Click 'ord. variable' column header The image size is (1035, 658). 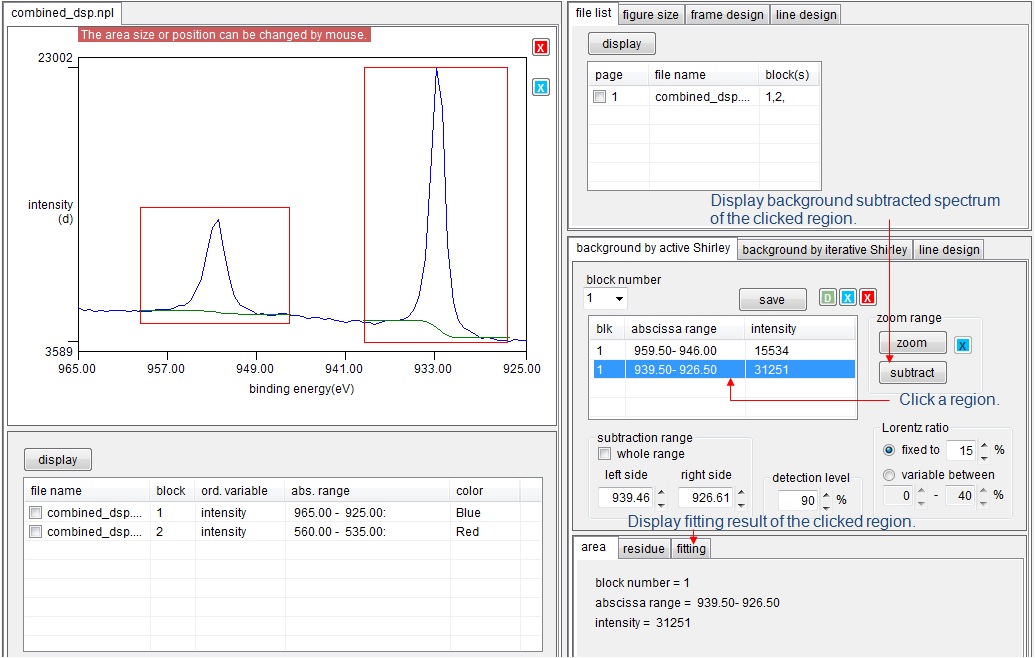point(240,490)
